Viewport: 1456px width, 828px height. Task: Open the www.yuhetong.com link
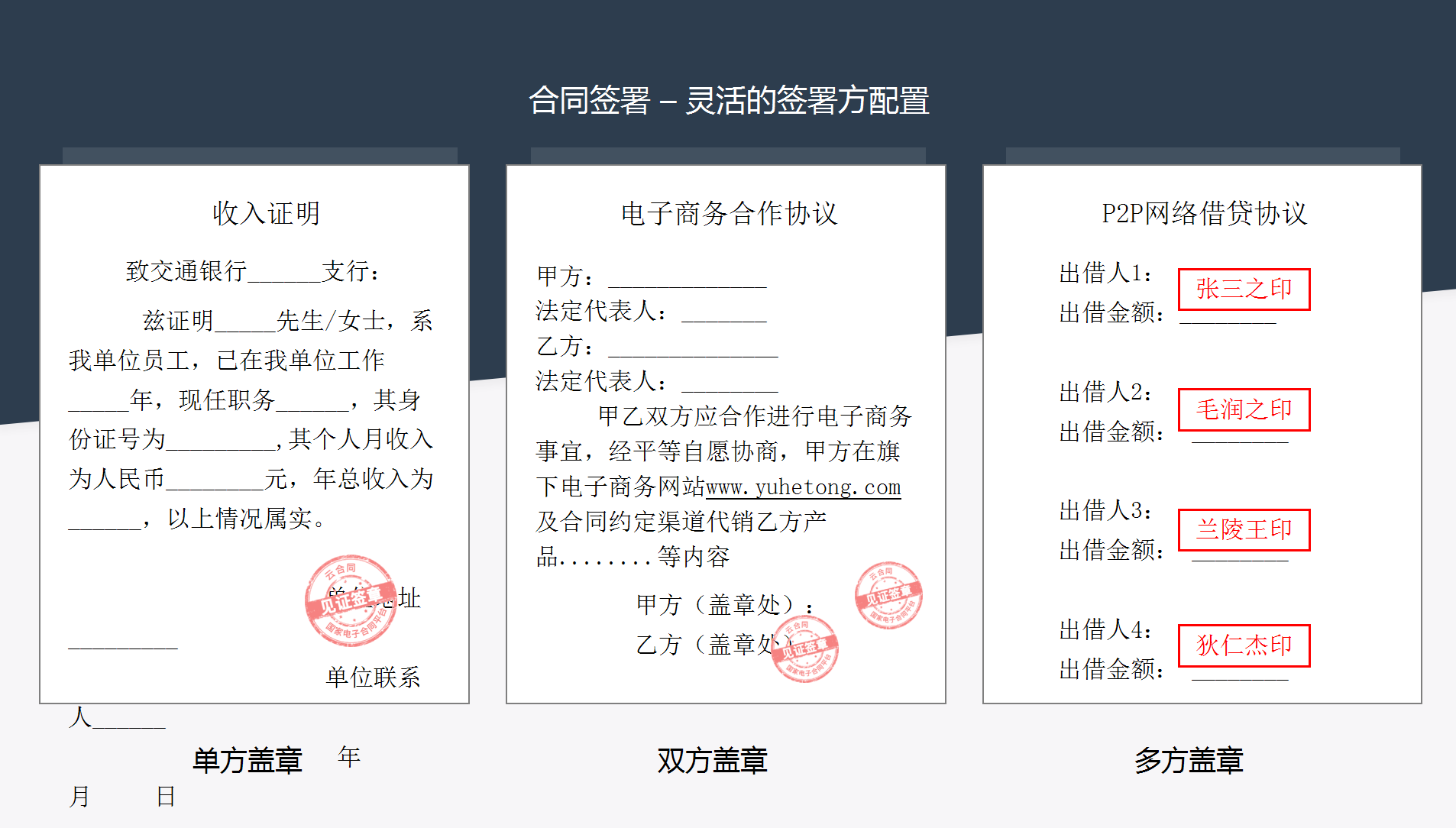(x=802, y=487)
